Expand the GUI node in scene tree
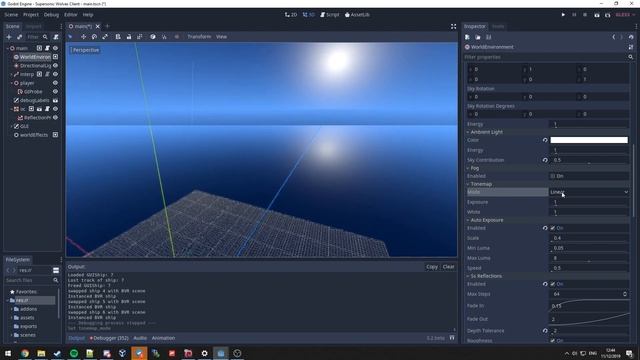This screenshot has width=640, height=360. pyautogui.click(x=11, y=127)
